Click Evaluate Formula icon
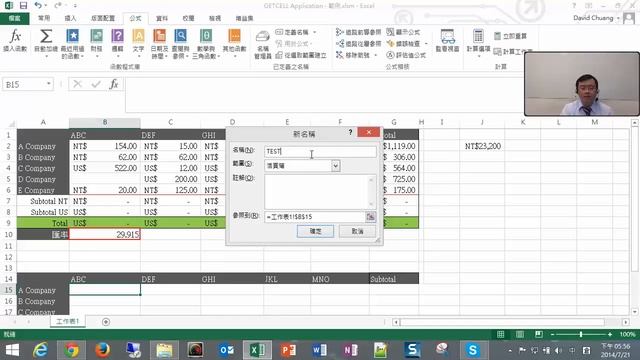The height and width of the screenshot is (360, 640). [x=390, y=55]
